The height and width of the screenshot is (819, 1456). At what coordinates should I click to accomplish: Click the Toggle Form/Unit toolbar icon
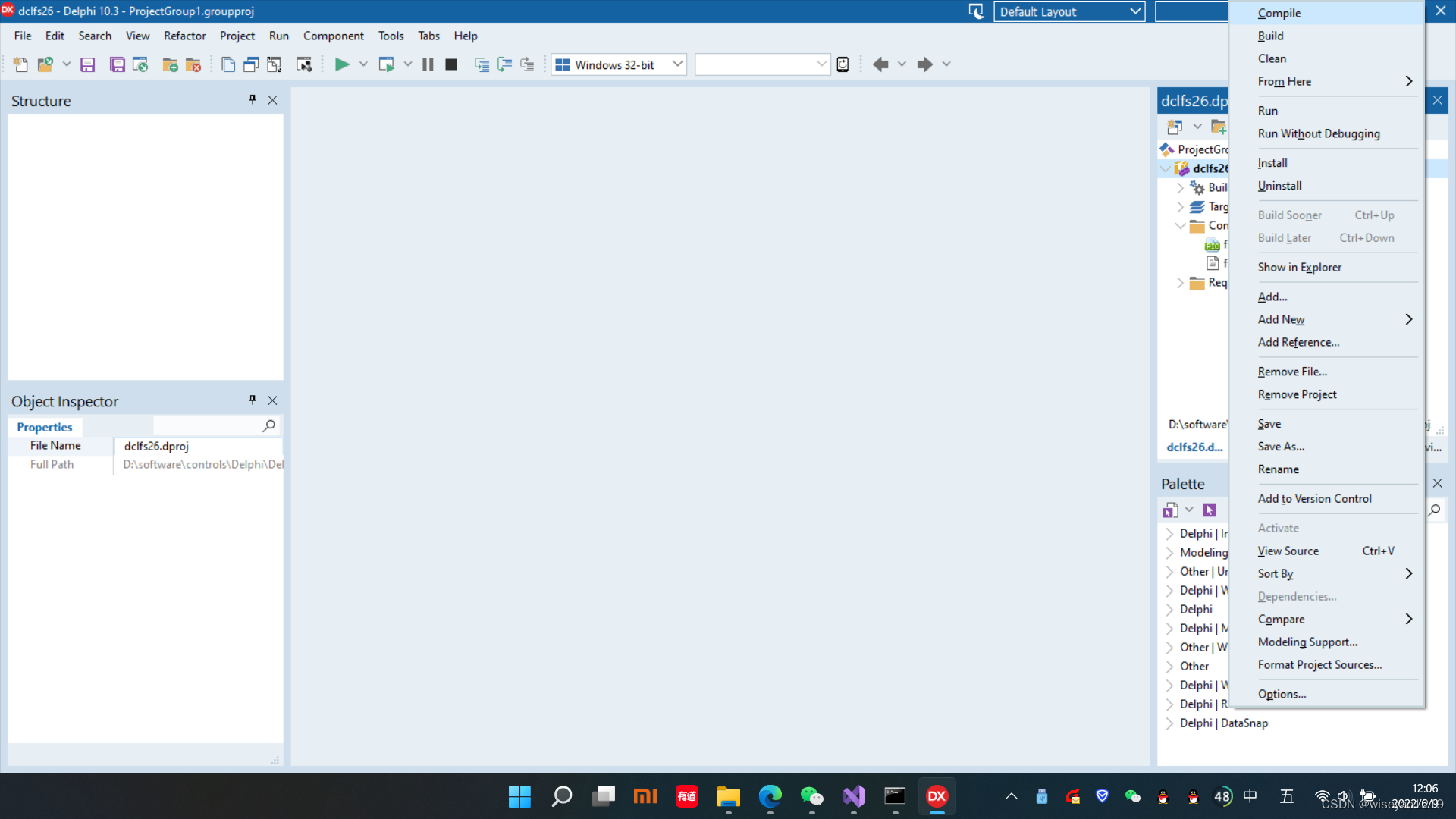(x=274, y=64)
